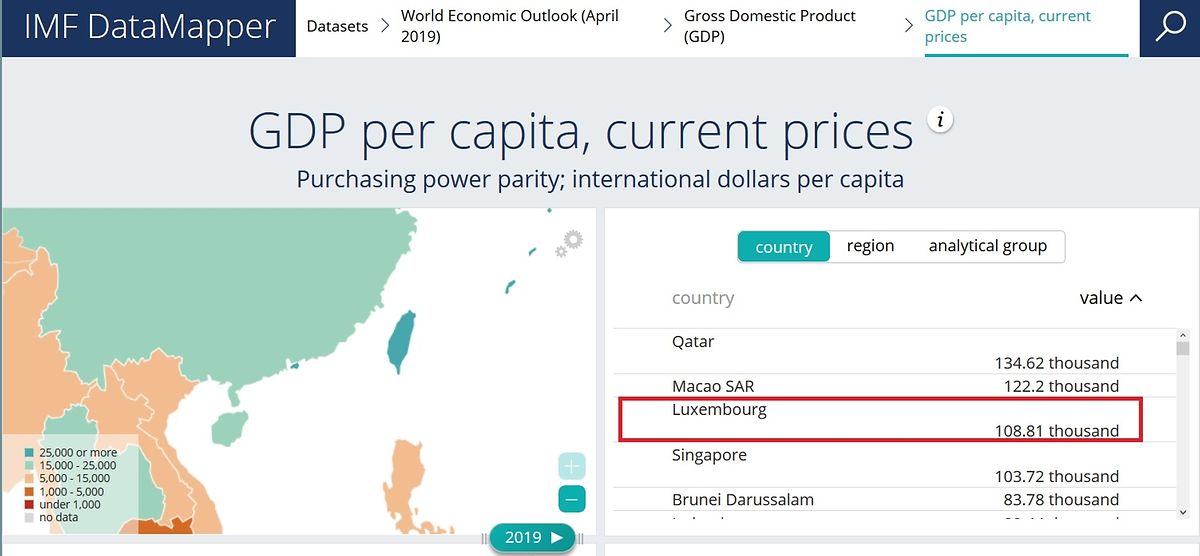Play the 2019 timeline animation
The height and width of the screenshot is (556, 1200).
click(x=558, y=538)
